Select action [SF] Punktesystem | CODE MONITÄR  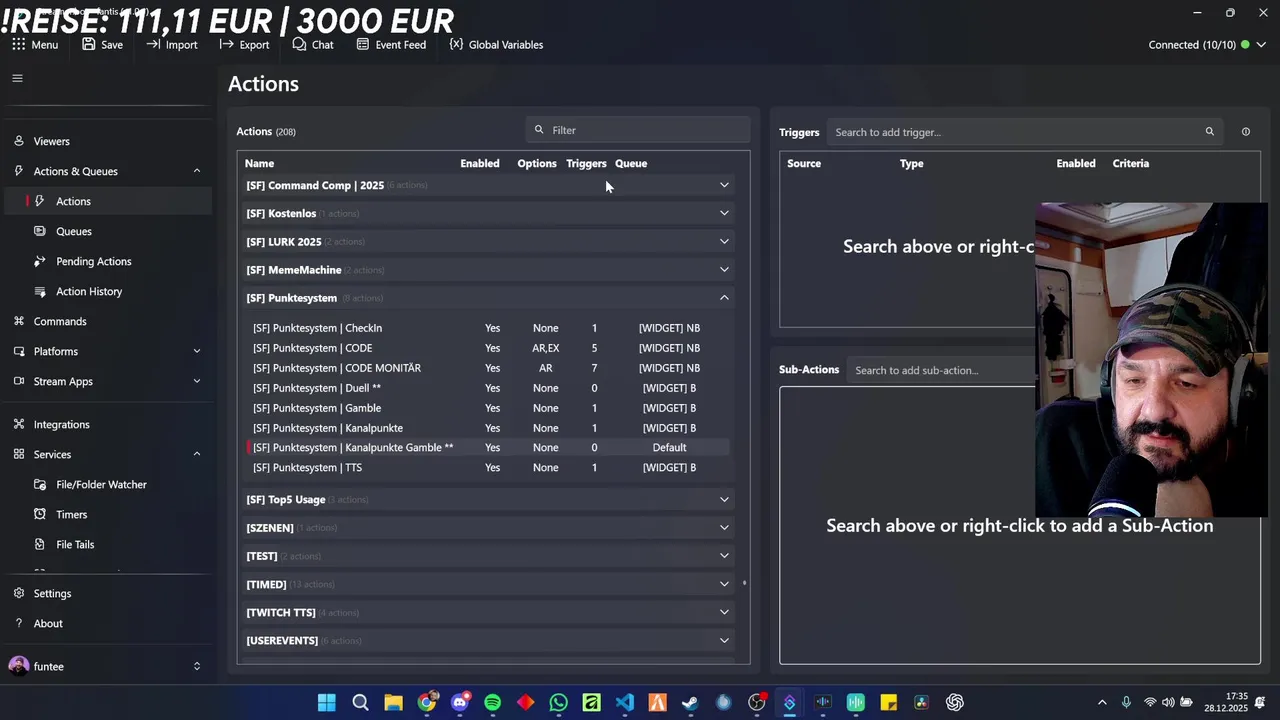pos(488,368)
